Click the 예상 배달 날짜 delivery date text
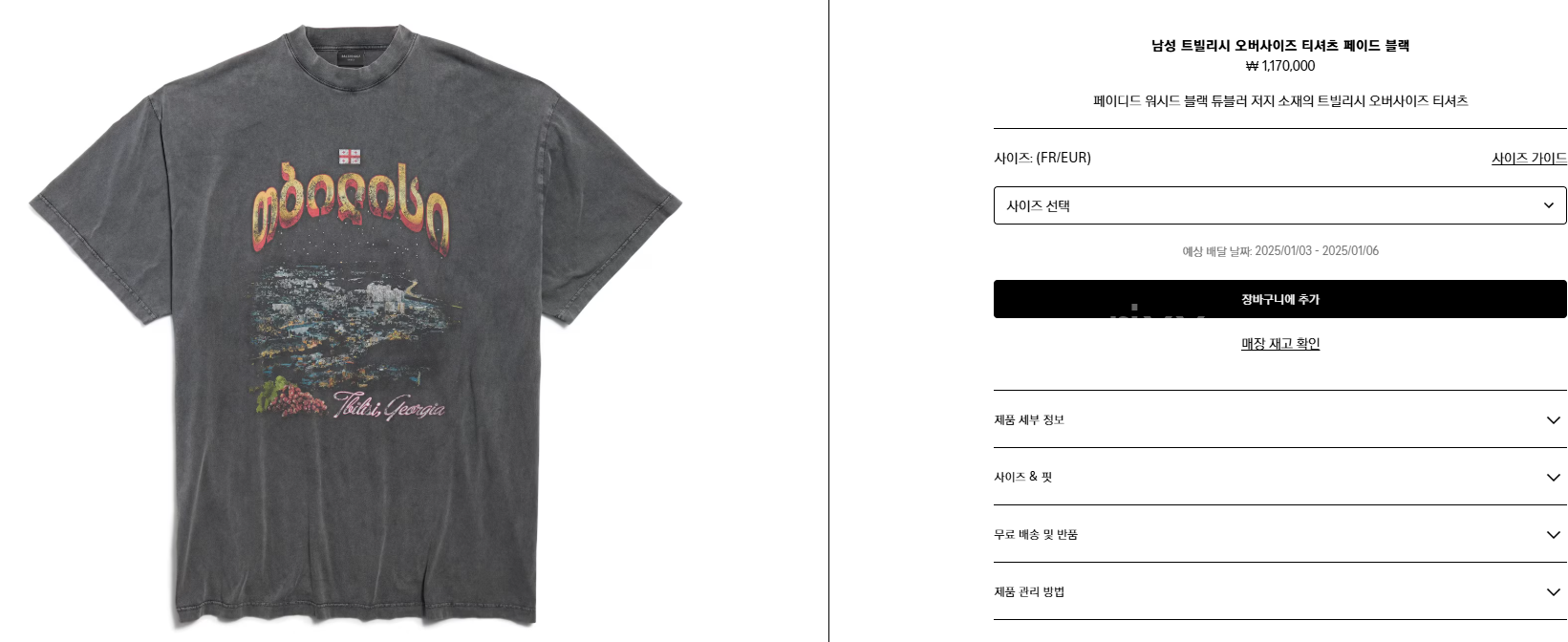Image resolution: width=1568 pixels, height=642 pixels. pos(1280,251)
